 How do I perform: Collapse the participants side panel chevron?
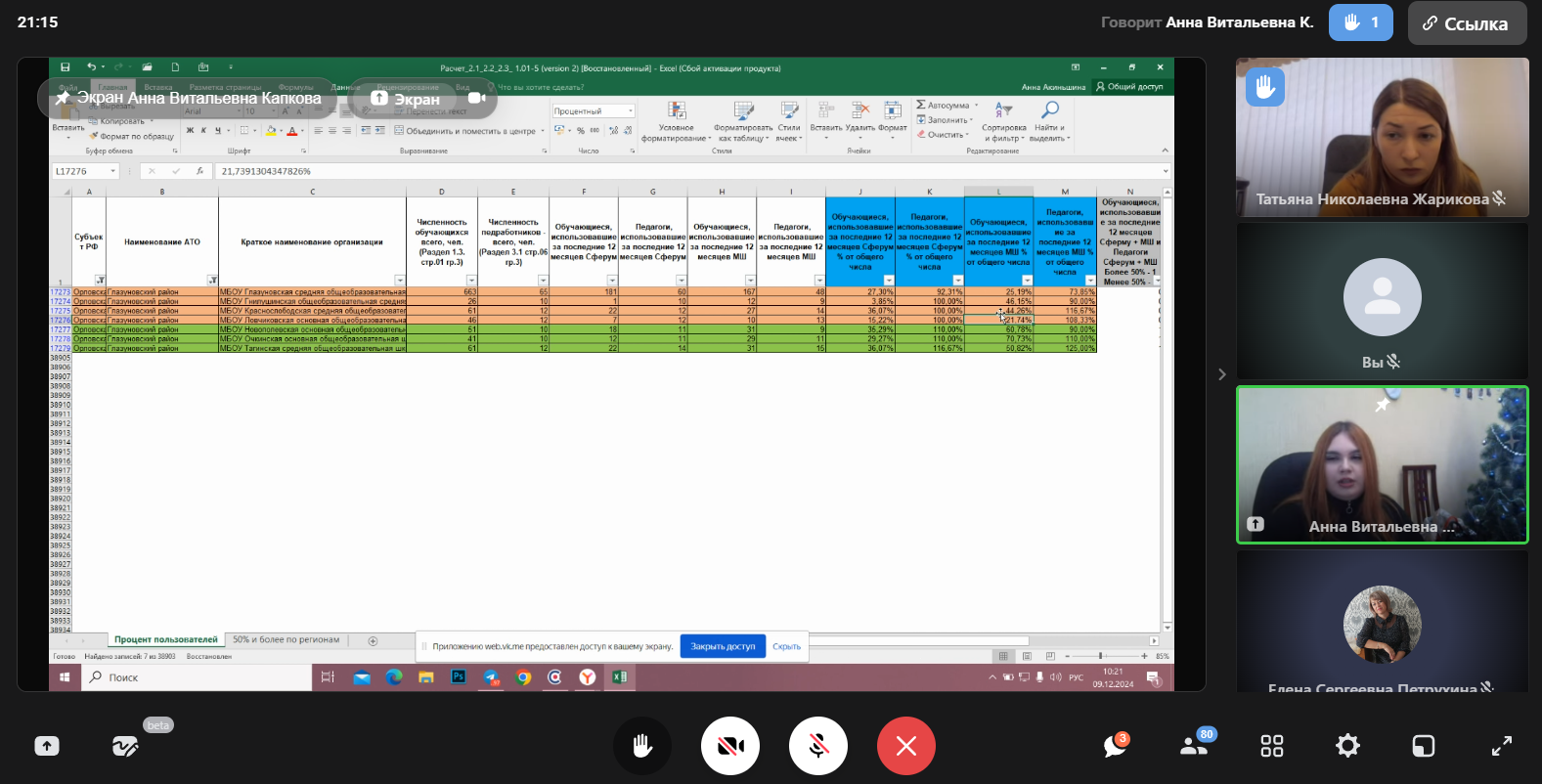pos(1221,374)
